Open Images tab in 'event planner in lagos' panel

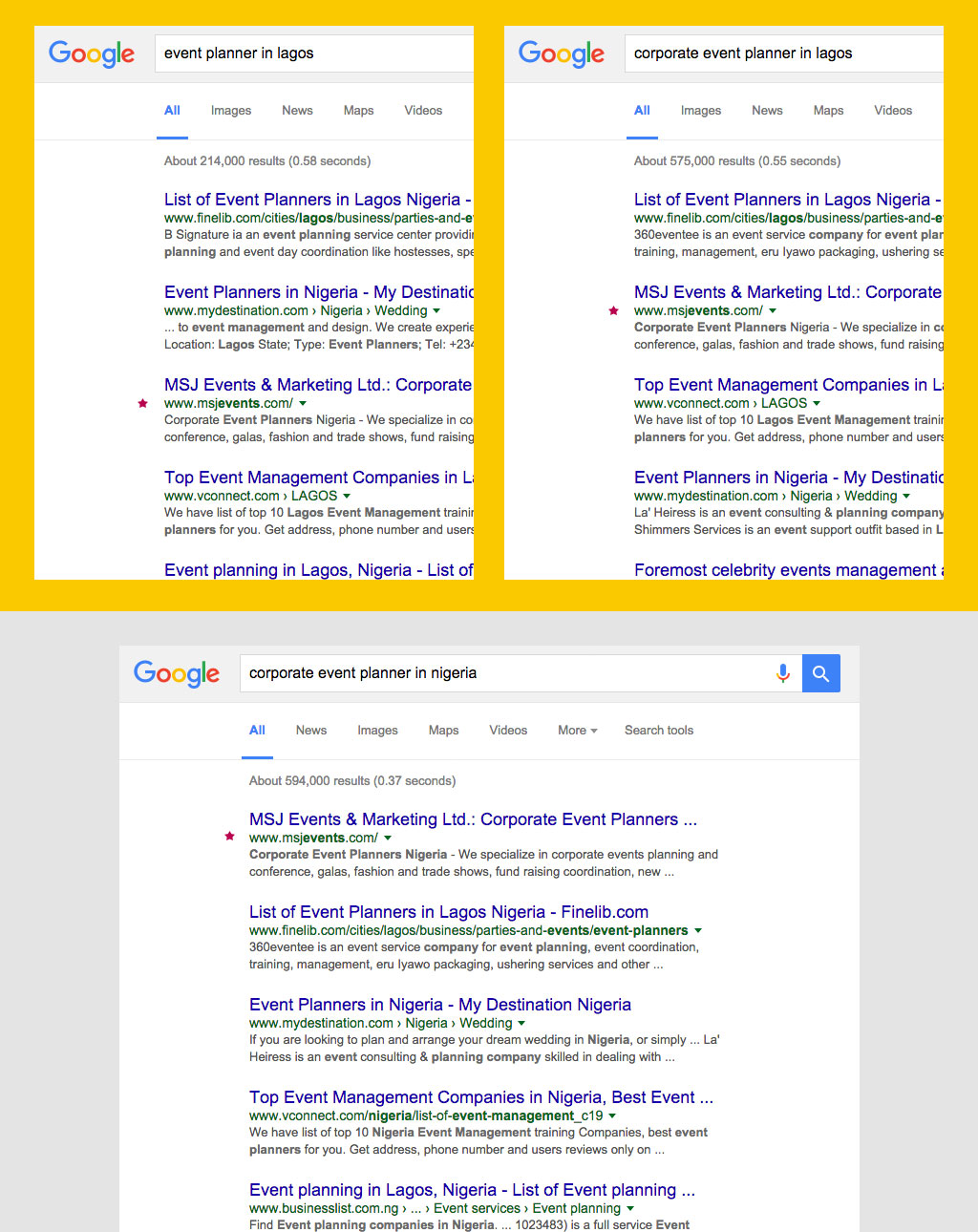(x=231, y=111)
